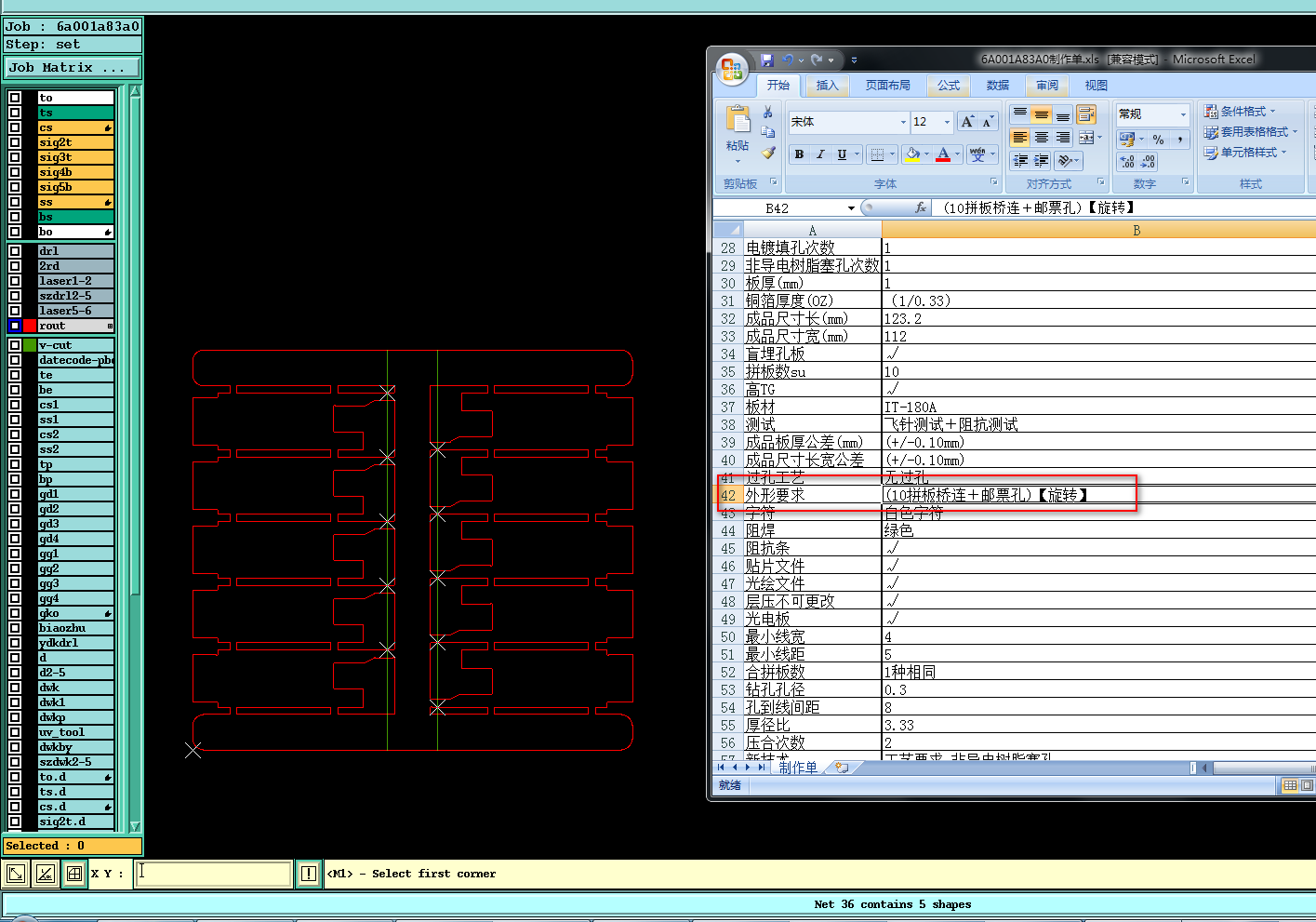Open 条件格式 conditional formatting dropdown

tap(1241, 112)
